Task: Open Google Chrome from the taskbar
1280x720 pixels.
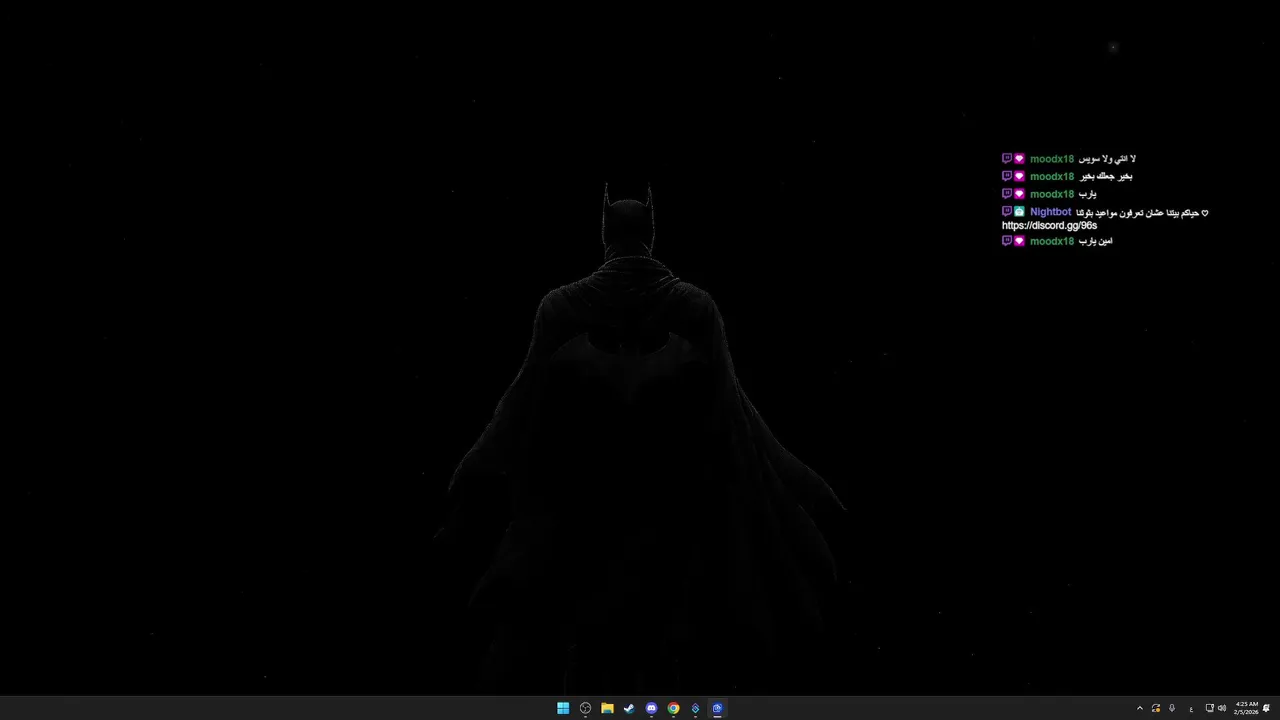Action: click(x=673, y=708)
